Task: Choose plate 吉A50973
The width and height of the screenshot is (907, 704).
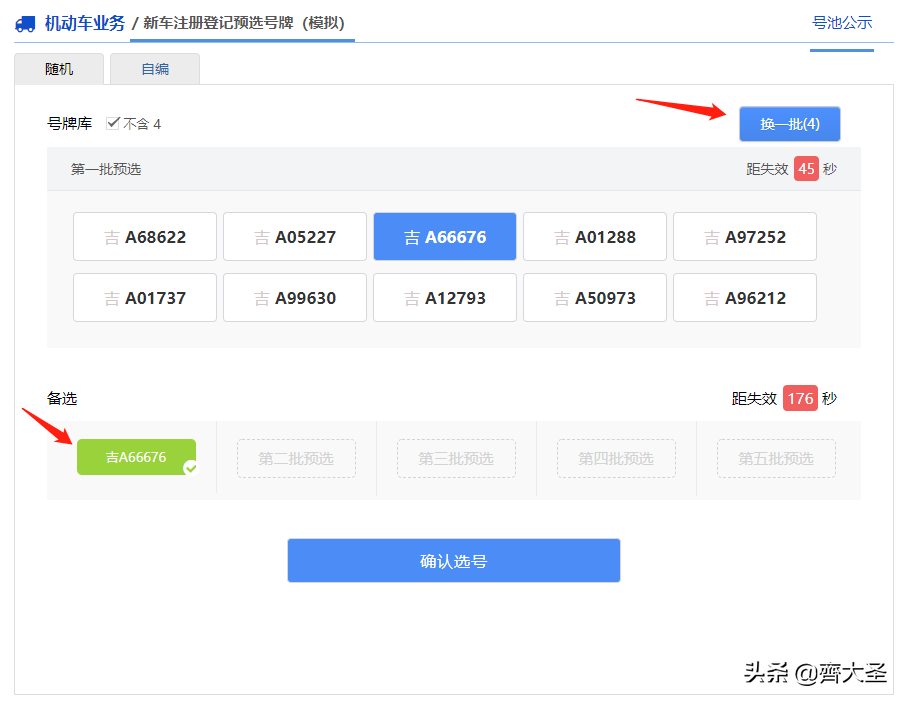Action: pyautogui.click(x=594, y=297)
